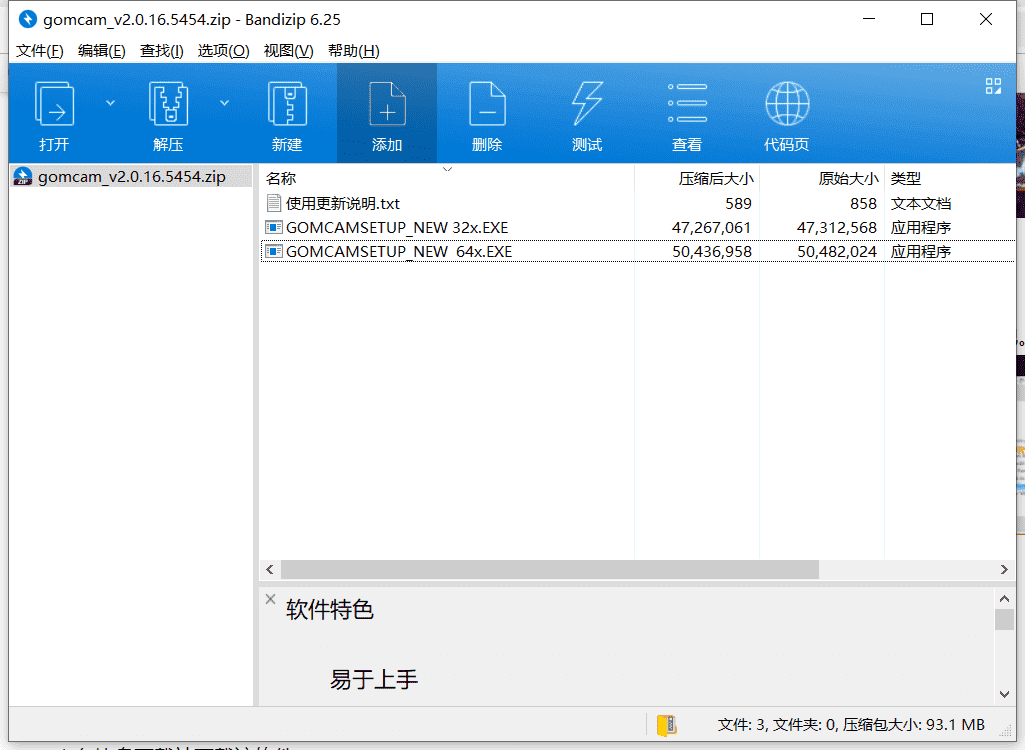Click the application icon of the 32x.EXE file
The height and width of the screenshot is (750, 1025).
(x=274, y=228)
